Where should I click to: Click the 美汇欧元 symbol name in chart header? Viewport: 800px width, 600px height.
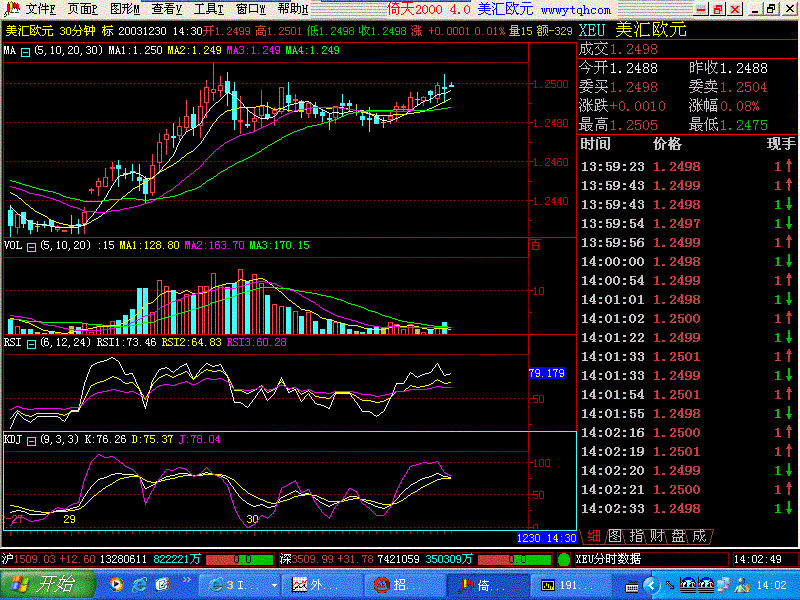(29, 31)
